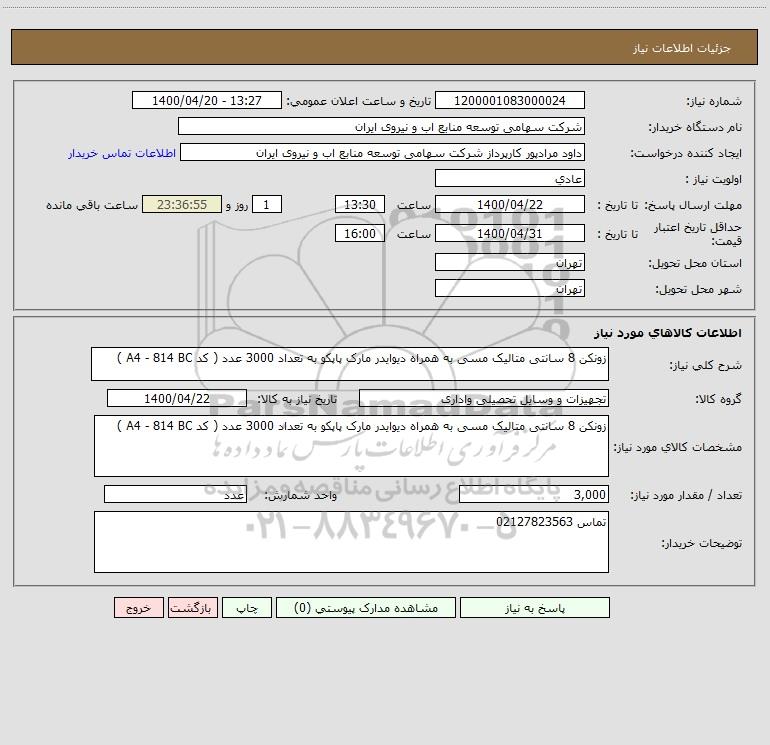Click the تاریخ نیاز به کالا label
Viewport: 770px width, 745px height.
(297, 399)
